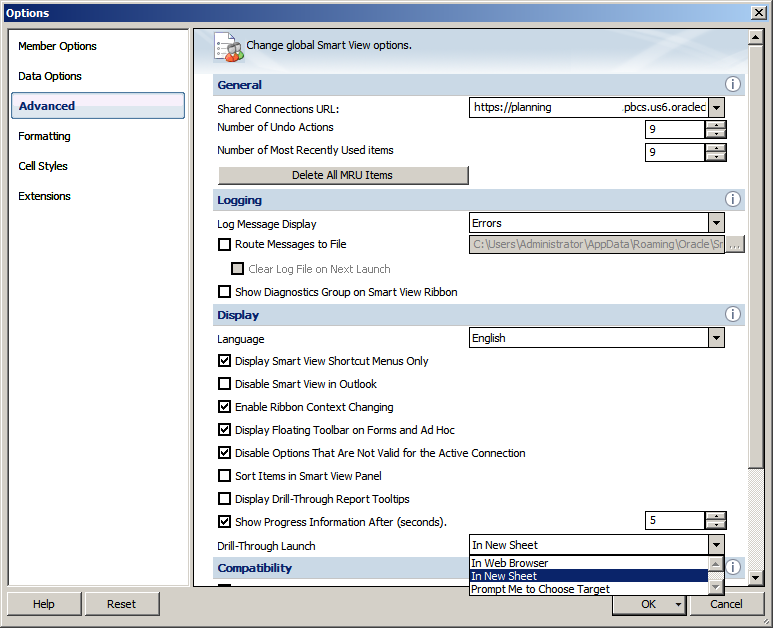Choose In New Sheet list option
Image resolution: width=773 pixels, height=628 pixels.
[x=589, y=576]
